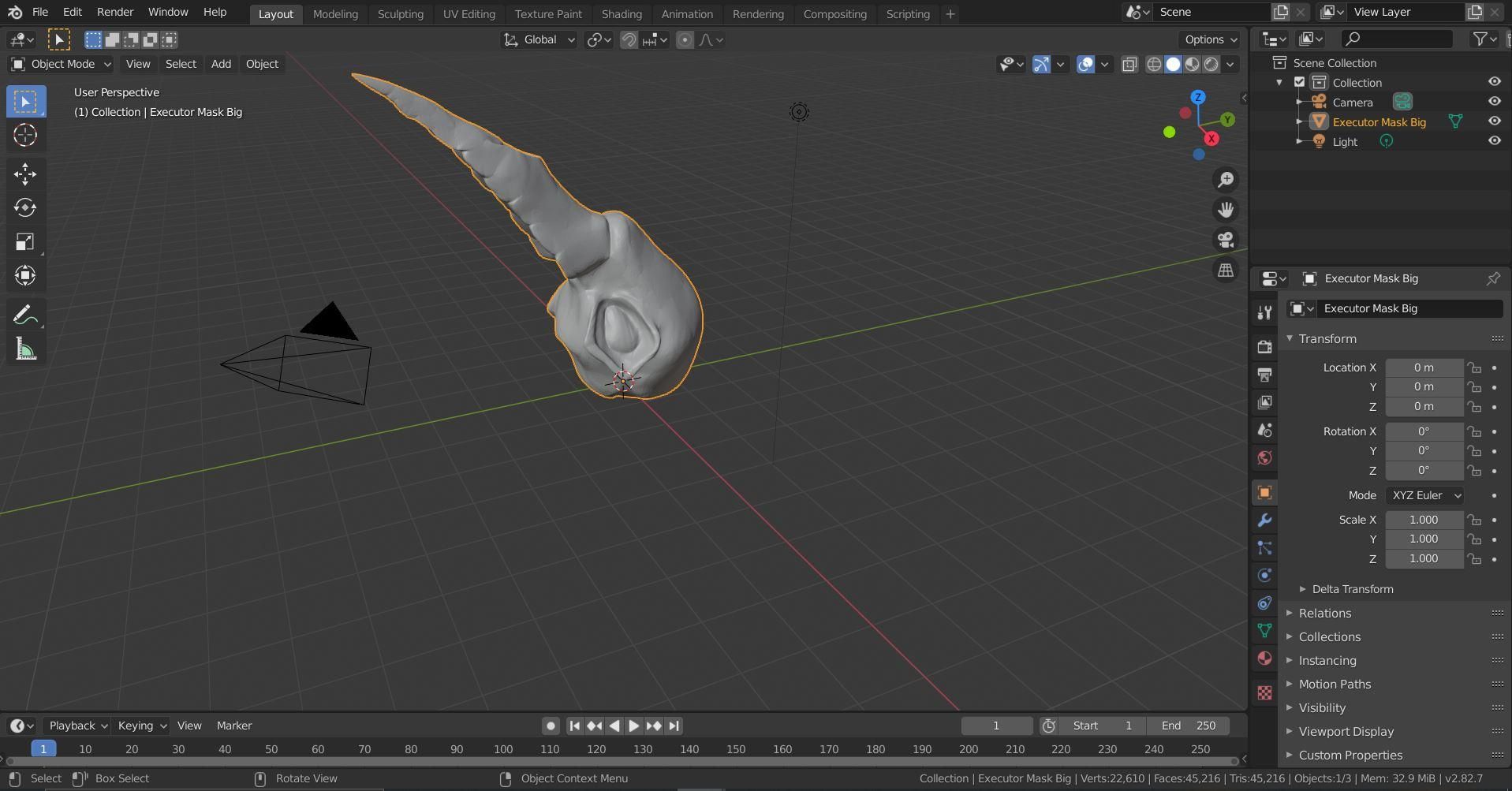Viewport: 1512px width, 791px height.
Task: Open the Material properties tab
Action: point(1264,659)
